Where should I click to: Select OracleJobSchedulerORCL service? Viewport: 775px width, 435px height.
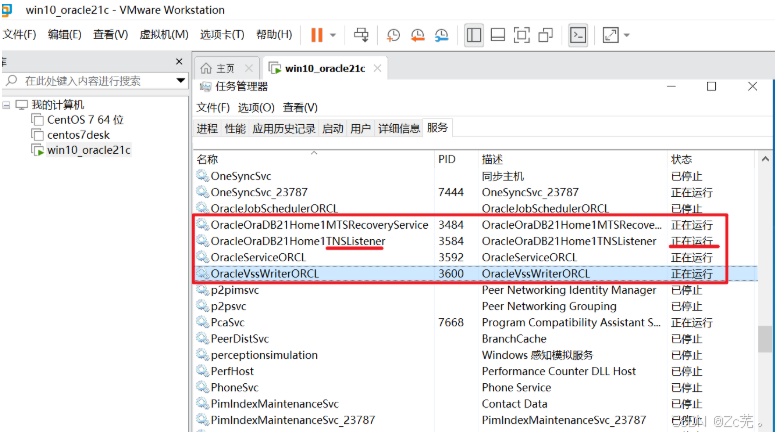(x=474, y=209)
